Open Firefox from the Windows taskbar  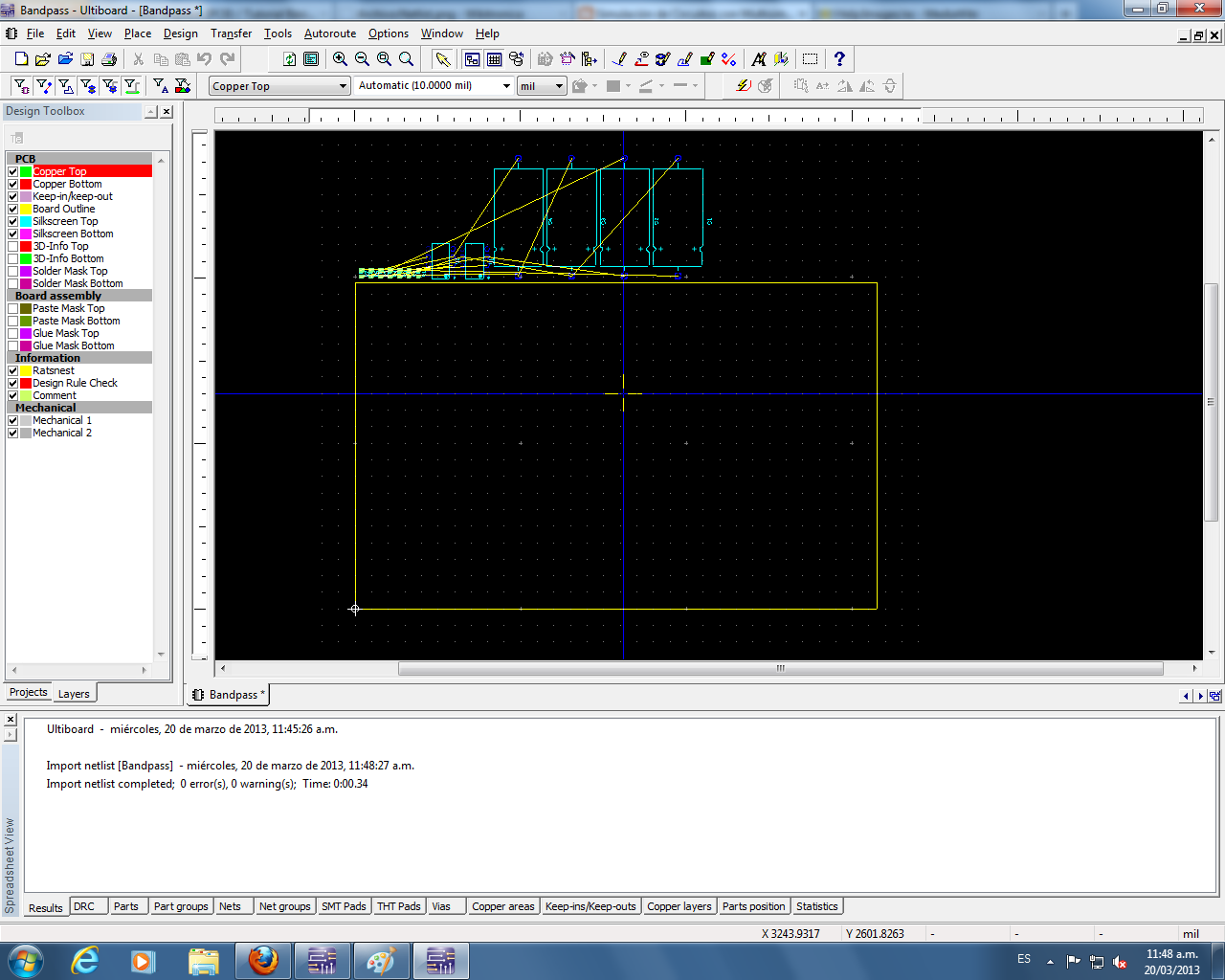pos(263,960)
